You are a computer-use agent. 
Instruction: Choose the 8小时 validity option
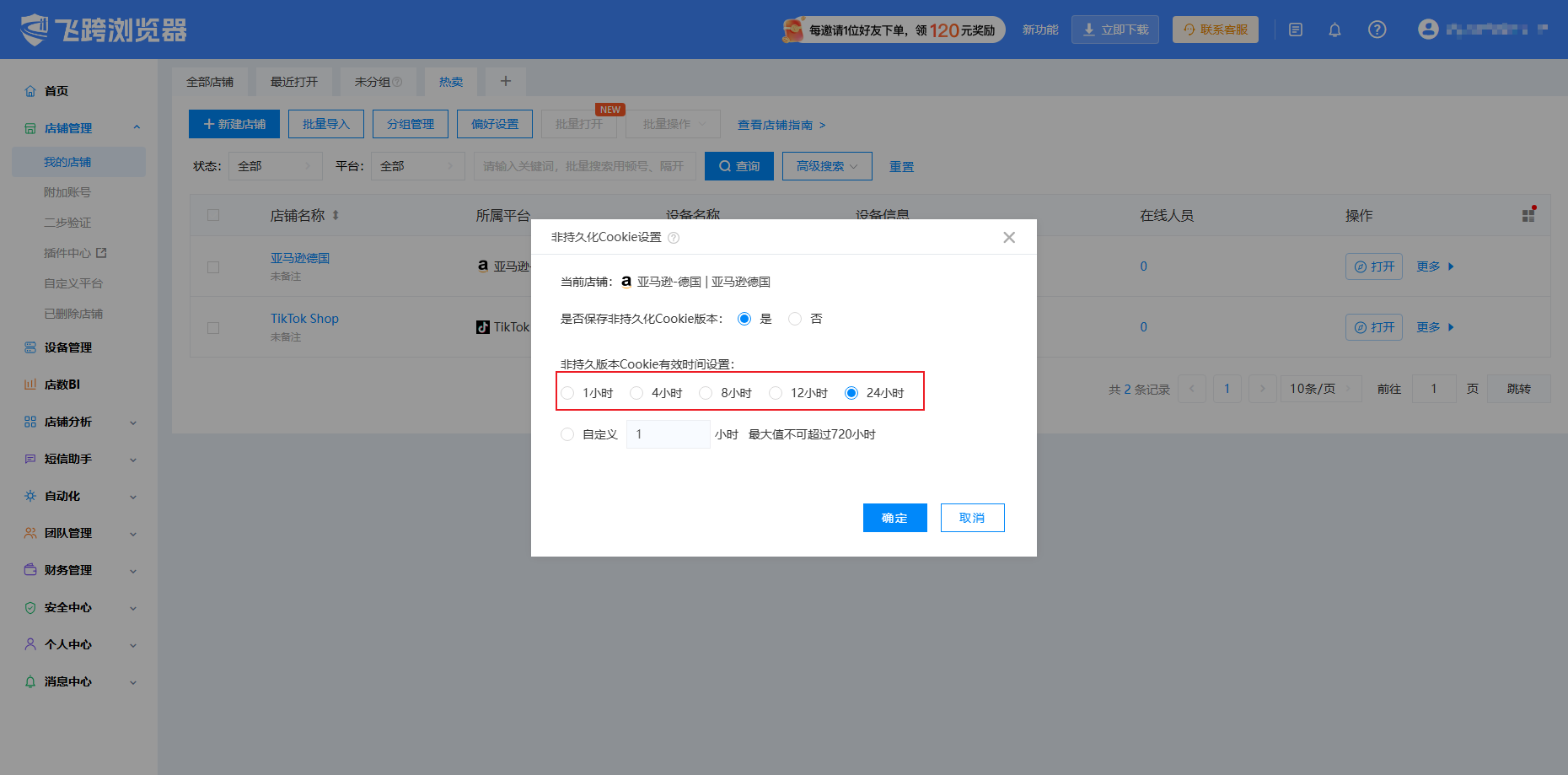706,393
